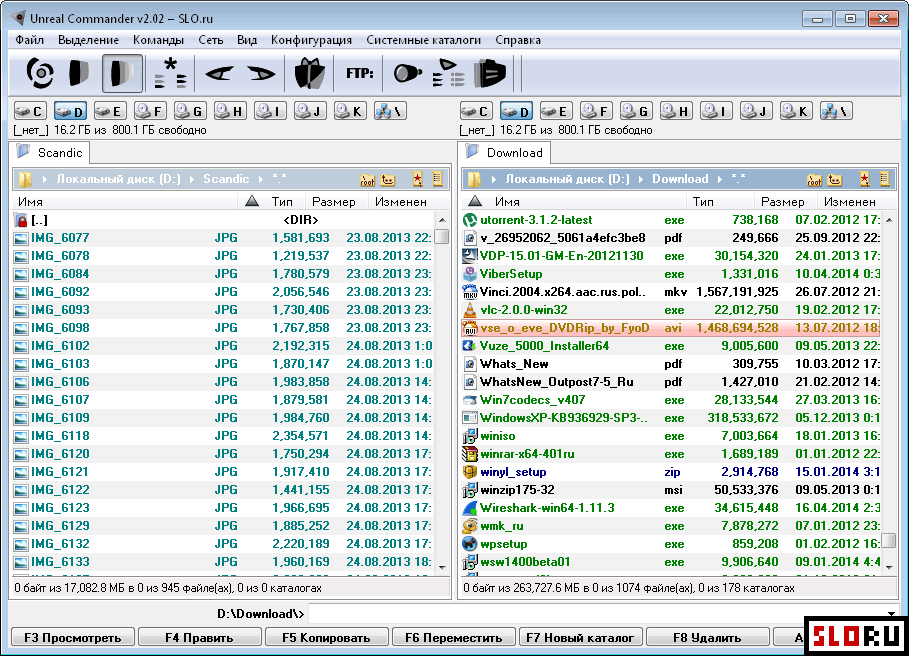Switch right panel to drive C
Viewport: 909px width, 656px height.
pyautogui.click(x=476, y=111)
